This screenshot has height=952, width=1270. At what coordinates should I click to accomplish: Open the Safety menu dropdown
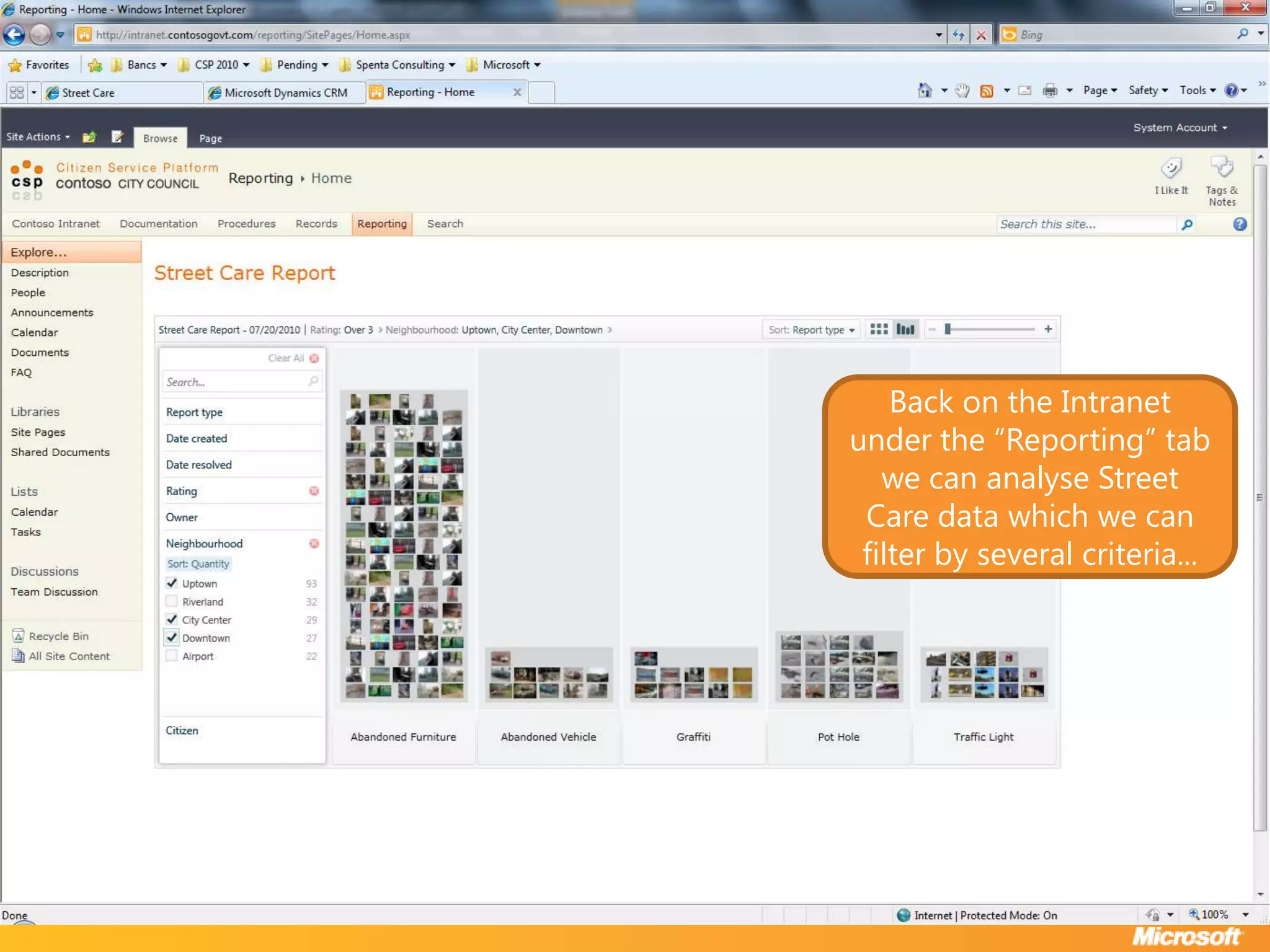pyautogui.click(x=1148, y=90)
